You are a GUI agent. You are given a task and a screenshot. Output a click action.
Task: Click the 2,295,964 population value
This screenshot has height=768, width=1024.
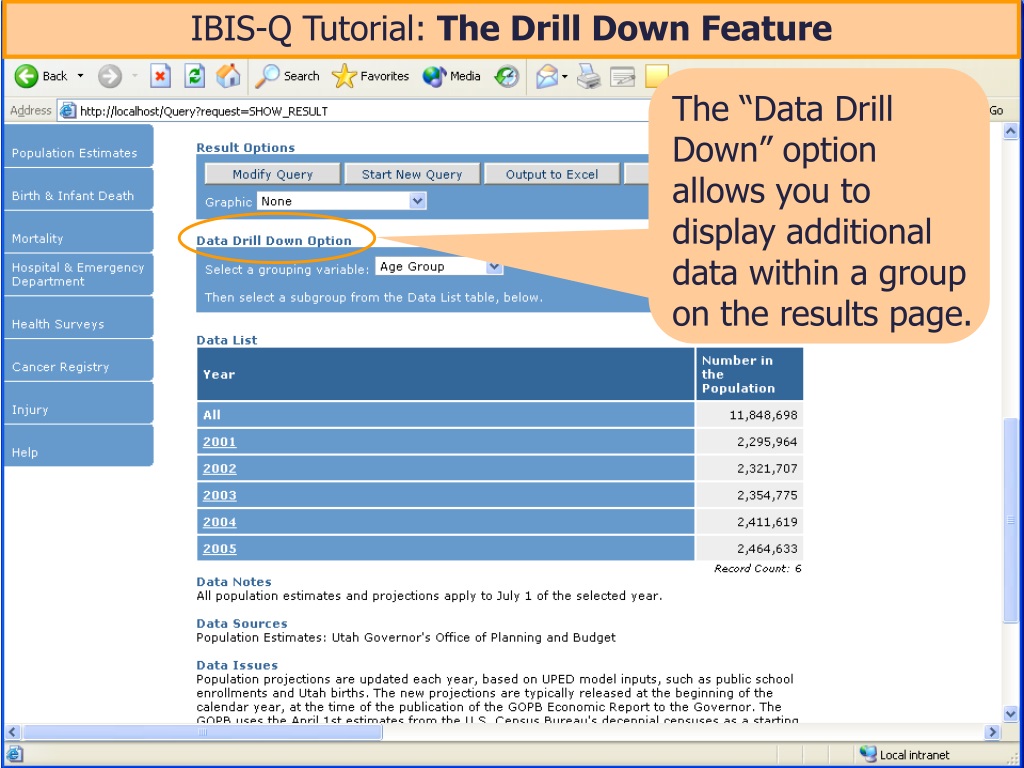[x=767, y=442]
